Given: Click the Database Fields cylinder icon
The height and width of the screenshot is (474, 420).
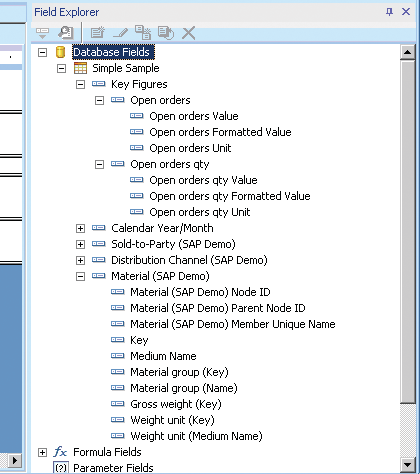Looking at the screenshot, I should pos(60,52).
